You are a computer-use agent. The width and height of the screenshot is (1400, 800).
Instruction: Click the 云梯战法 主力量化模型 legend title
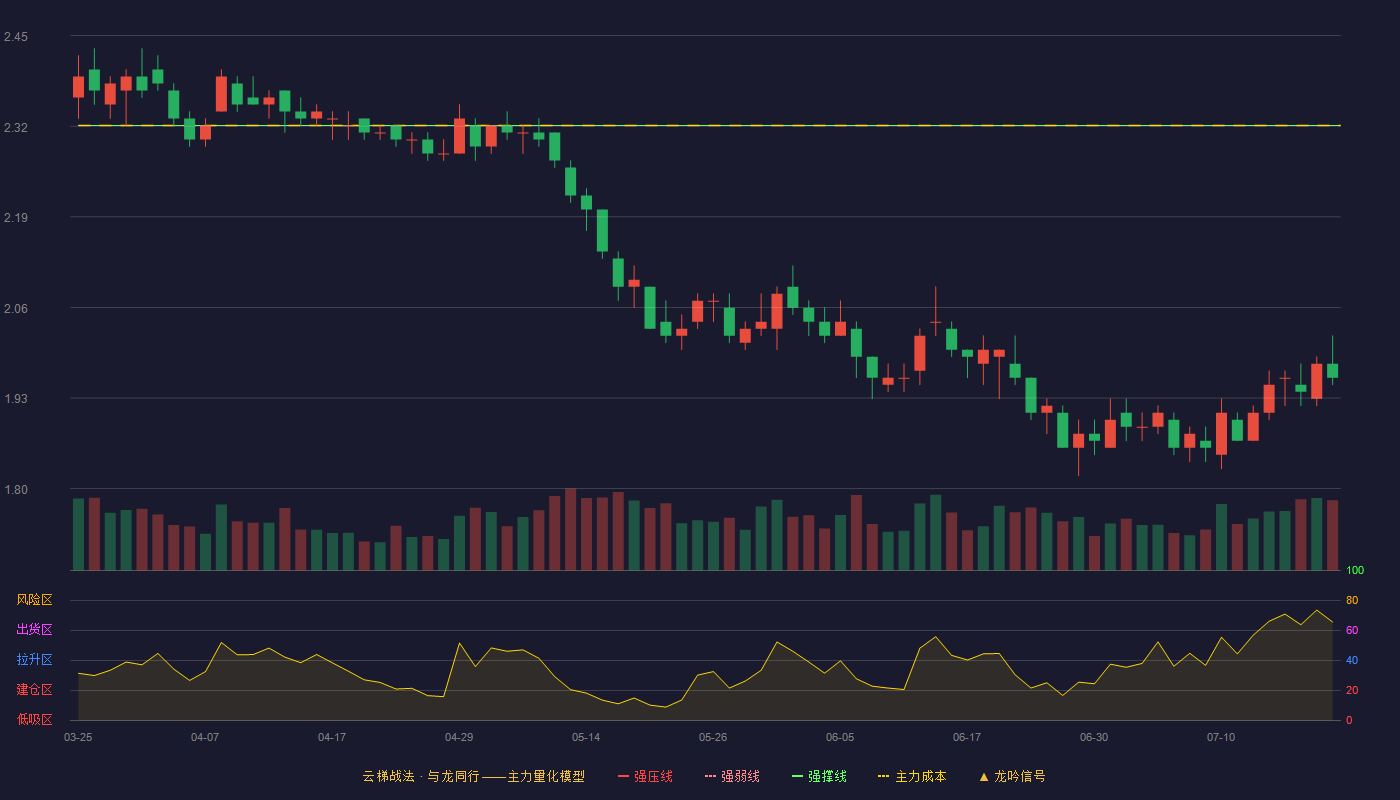pyautogui.click(x=473, y=776)
